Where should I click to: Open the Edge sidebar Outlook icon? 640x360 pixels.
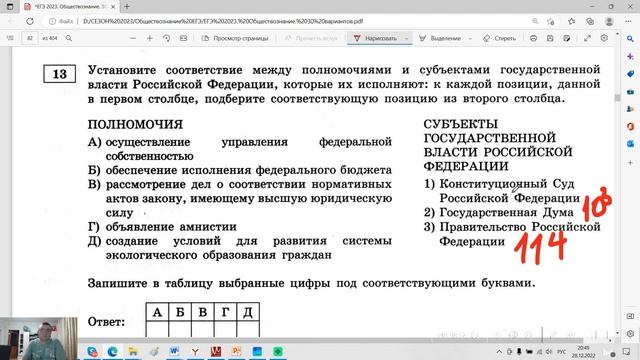click(x=630, y=144)
